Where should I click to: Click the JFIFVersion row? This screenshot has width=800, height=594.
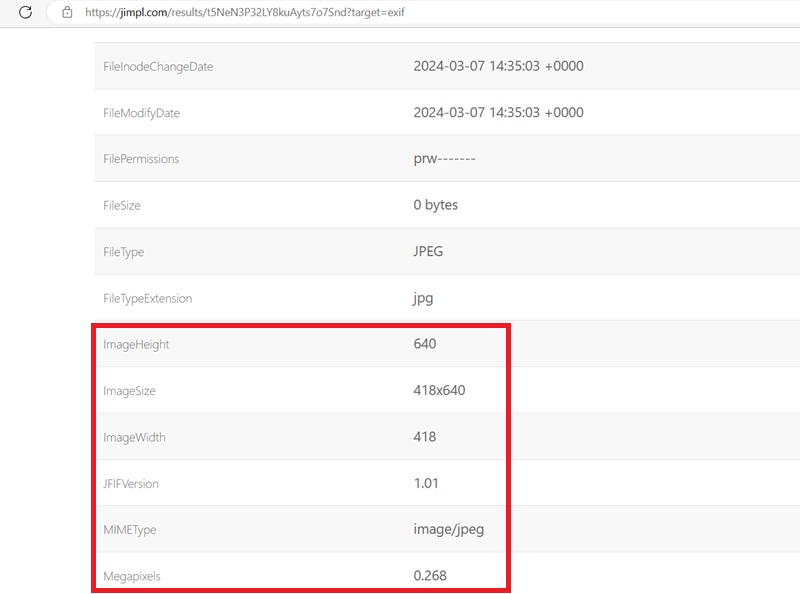(x=300, y=483)
